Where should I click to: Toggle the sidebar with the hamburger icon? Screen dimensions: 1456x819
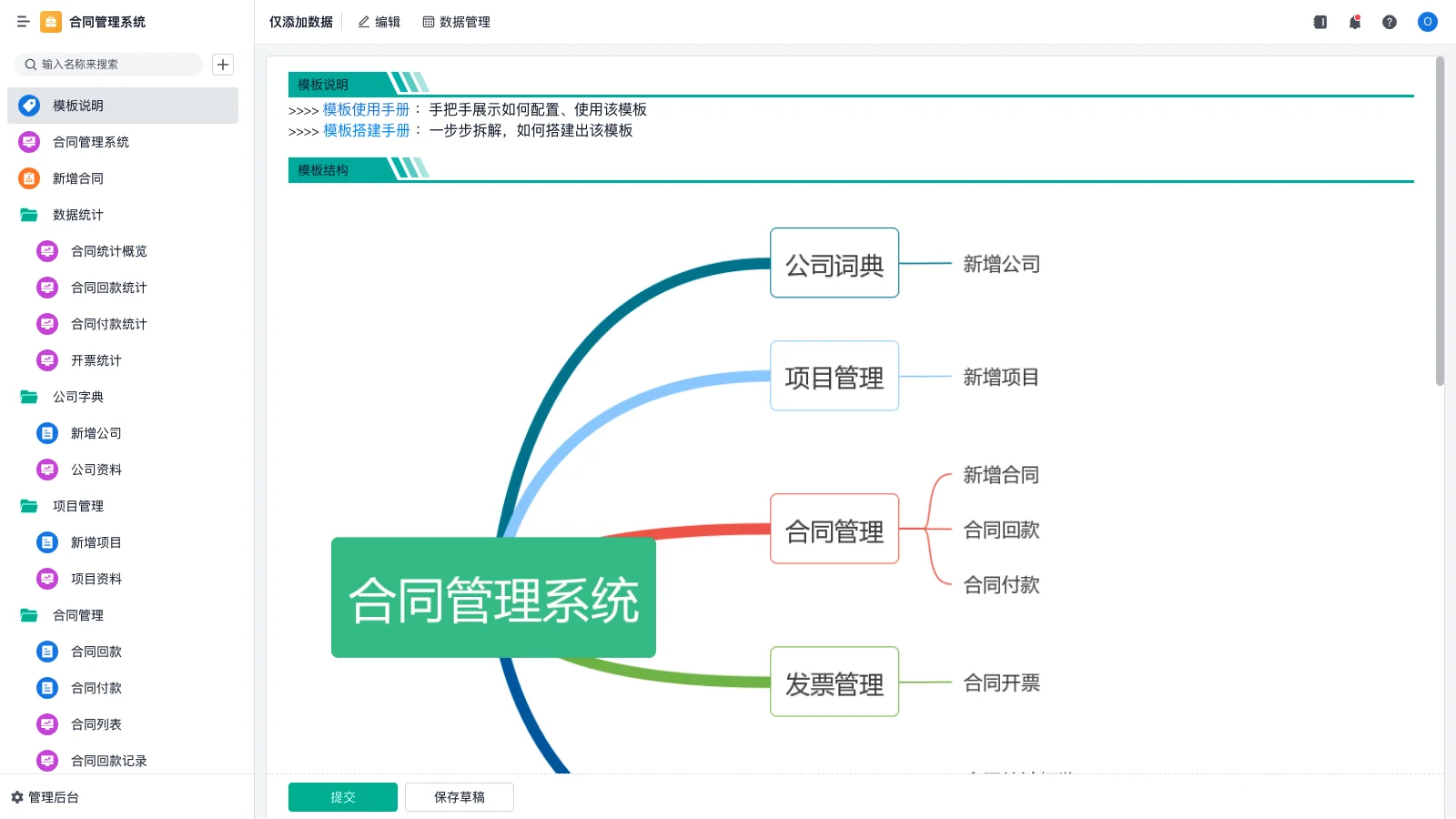click(23, 22)
